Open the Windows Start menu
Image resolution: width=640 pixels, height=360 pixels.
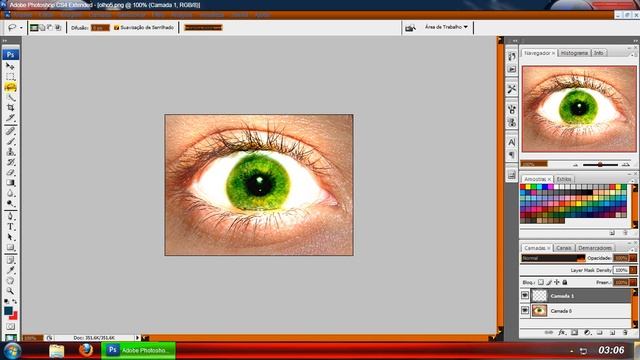pos(12,351)
